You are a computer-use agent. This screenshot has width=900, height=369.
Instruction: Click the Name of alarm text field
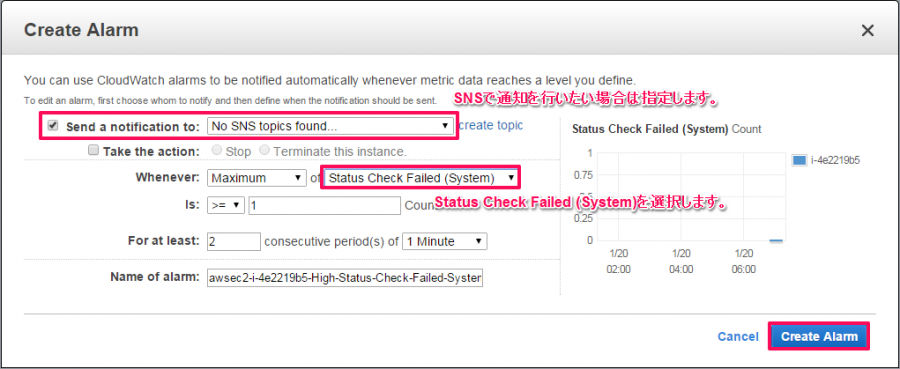tap(345, 278)
